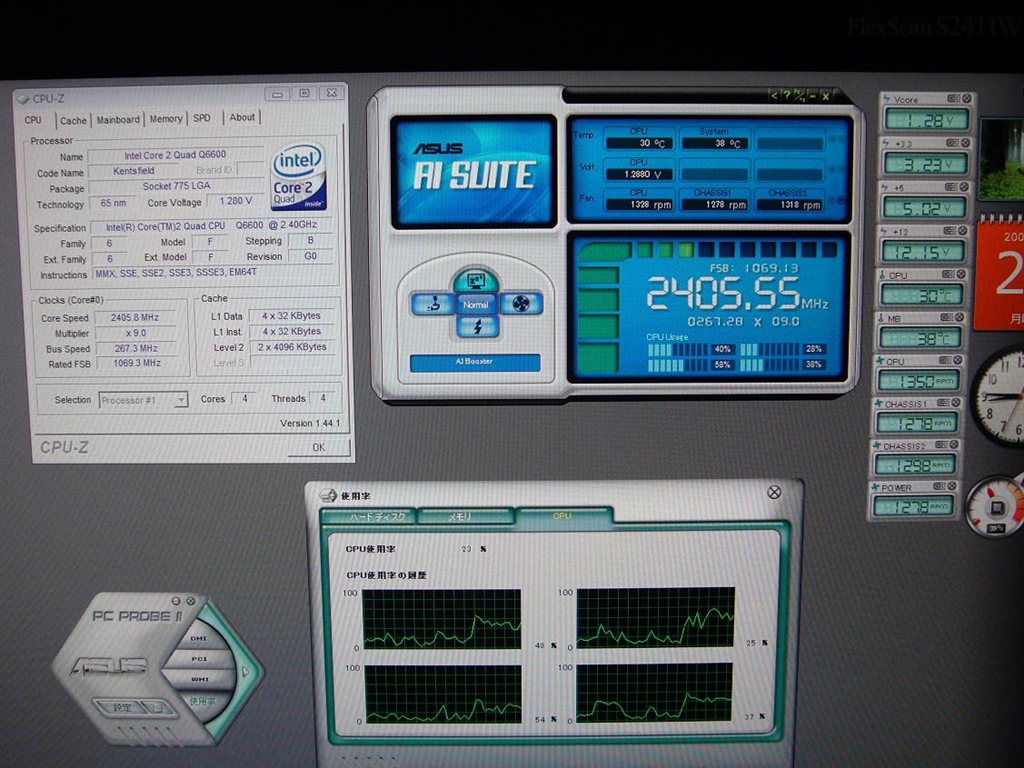
Task: Close the CHASSIS1 fan monitor panel
Action: coord(956,403)
